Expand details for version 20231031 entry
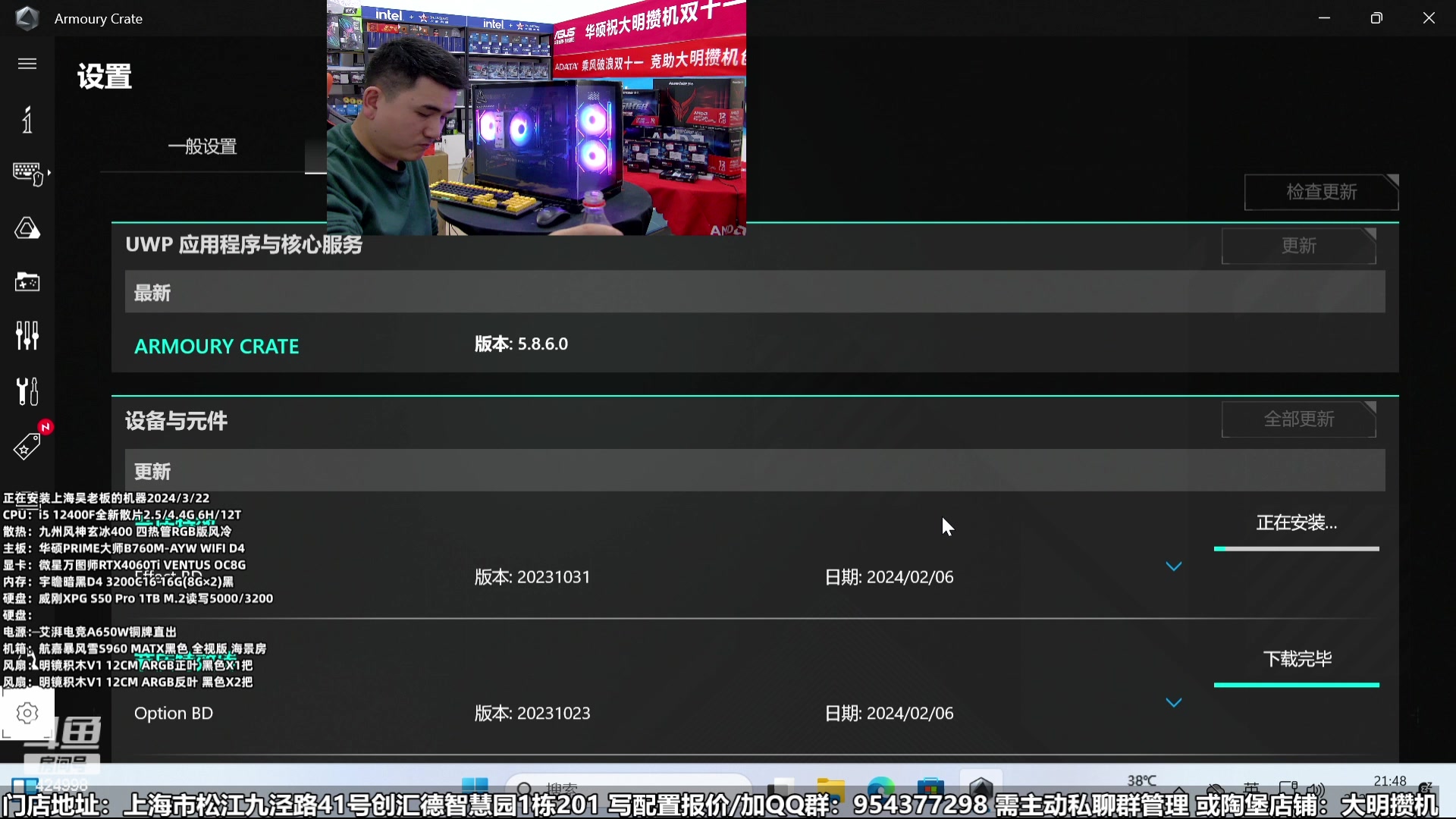 point(1174,565)
